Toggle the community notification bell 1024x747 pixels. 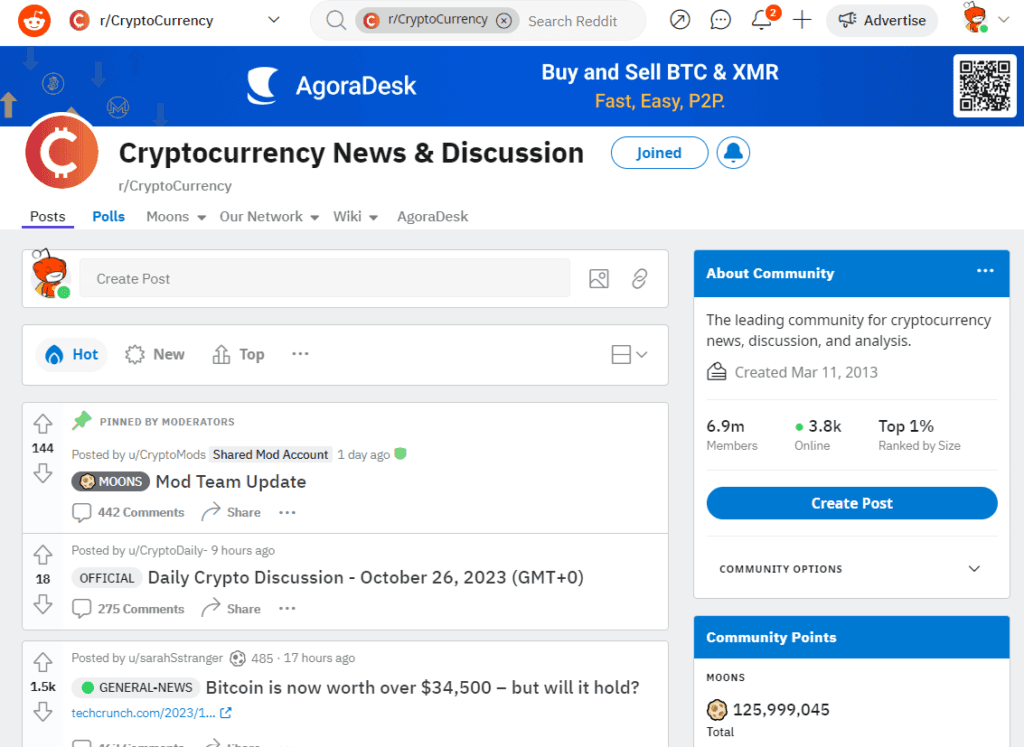[733, 153]
